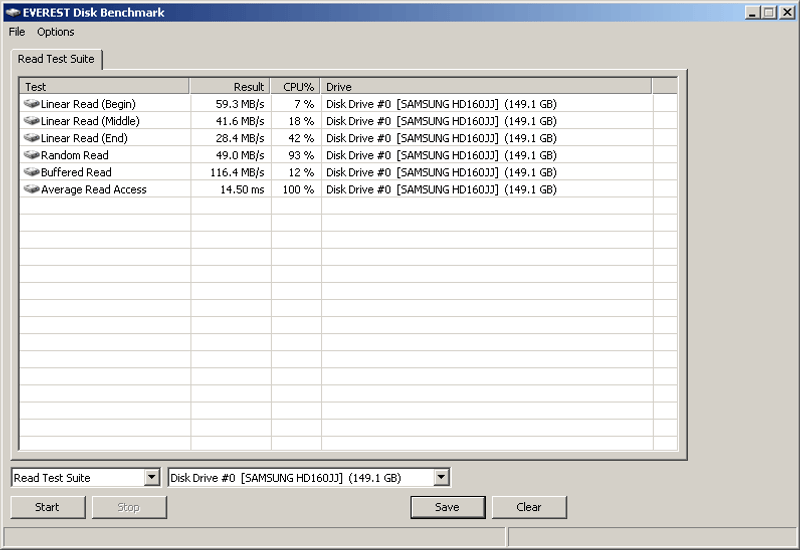Sort by the CPU% column header

pyautogui.click(x=296, y=86)
